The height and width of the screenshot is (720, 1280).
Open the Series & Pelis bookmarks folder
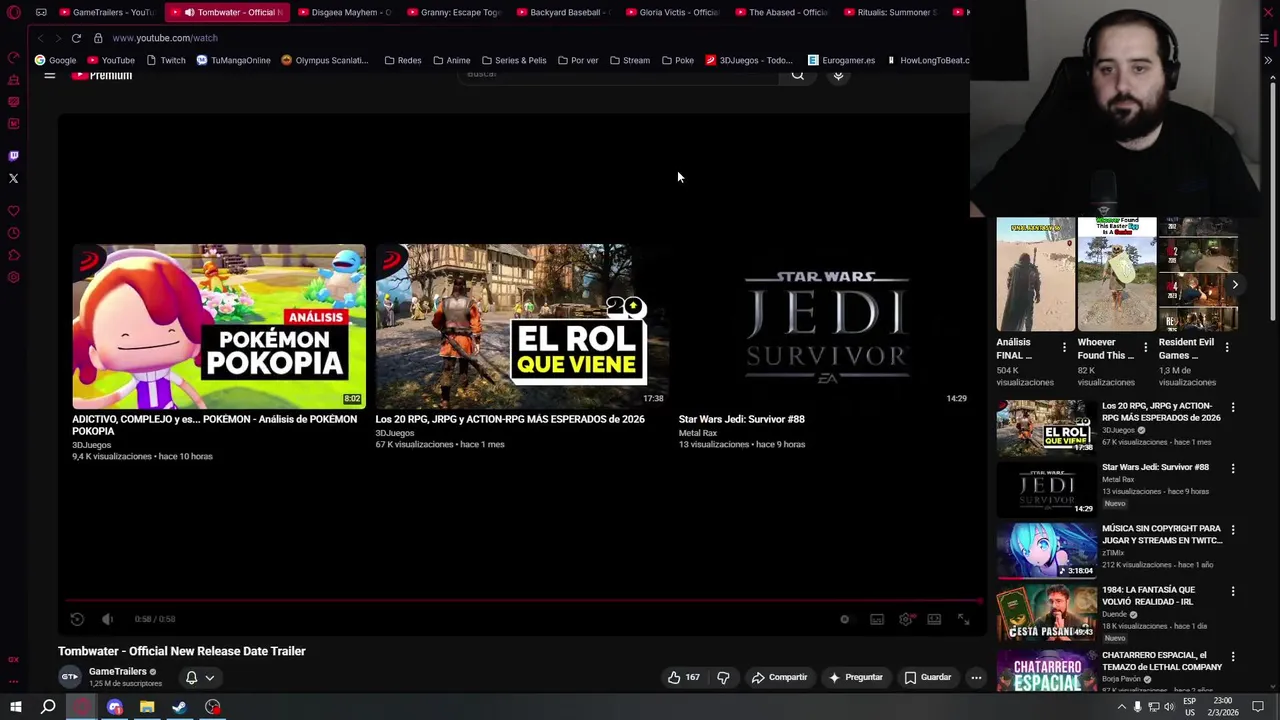click(513, 60)
